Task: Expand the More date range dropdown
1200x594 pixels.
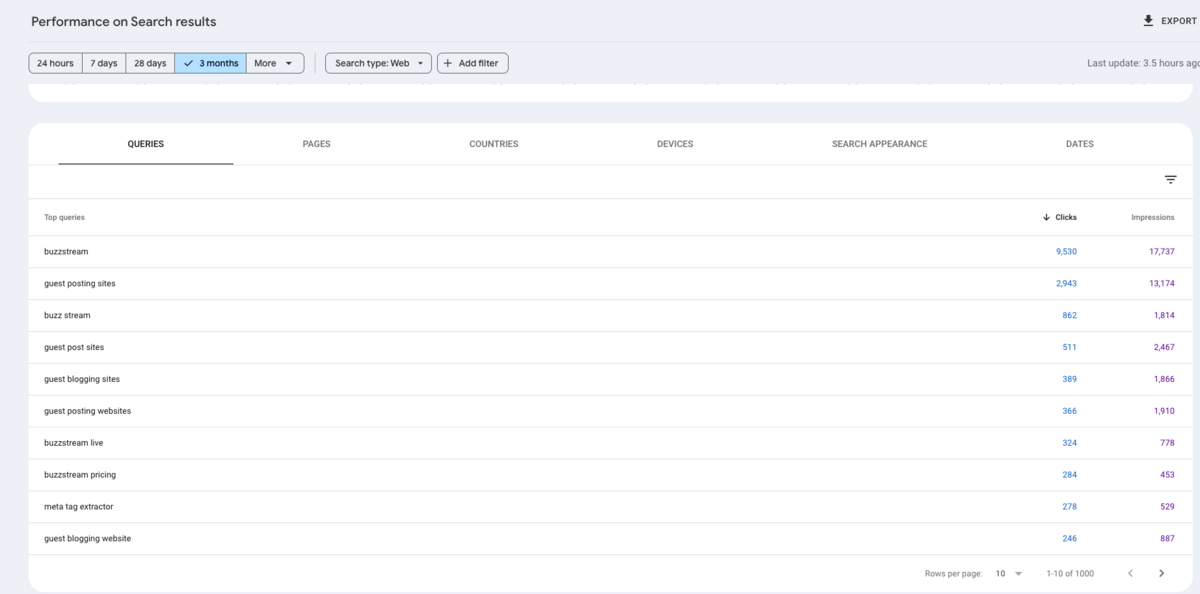Action: (275, 63)
